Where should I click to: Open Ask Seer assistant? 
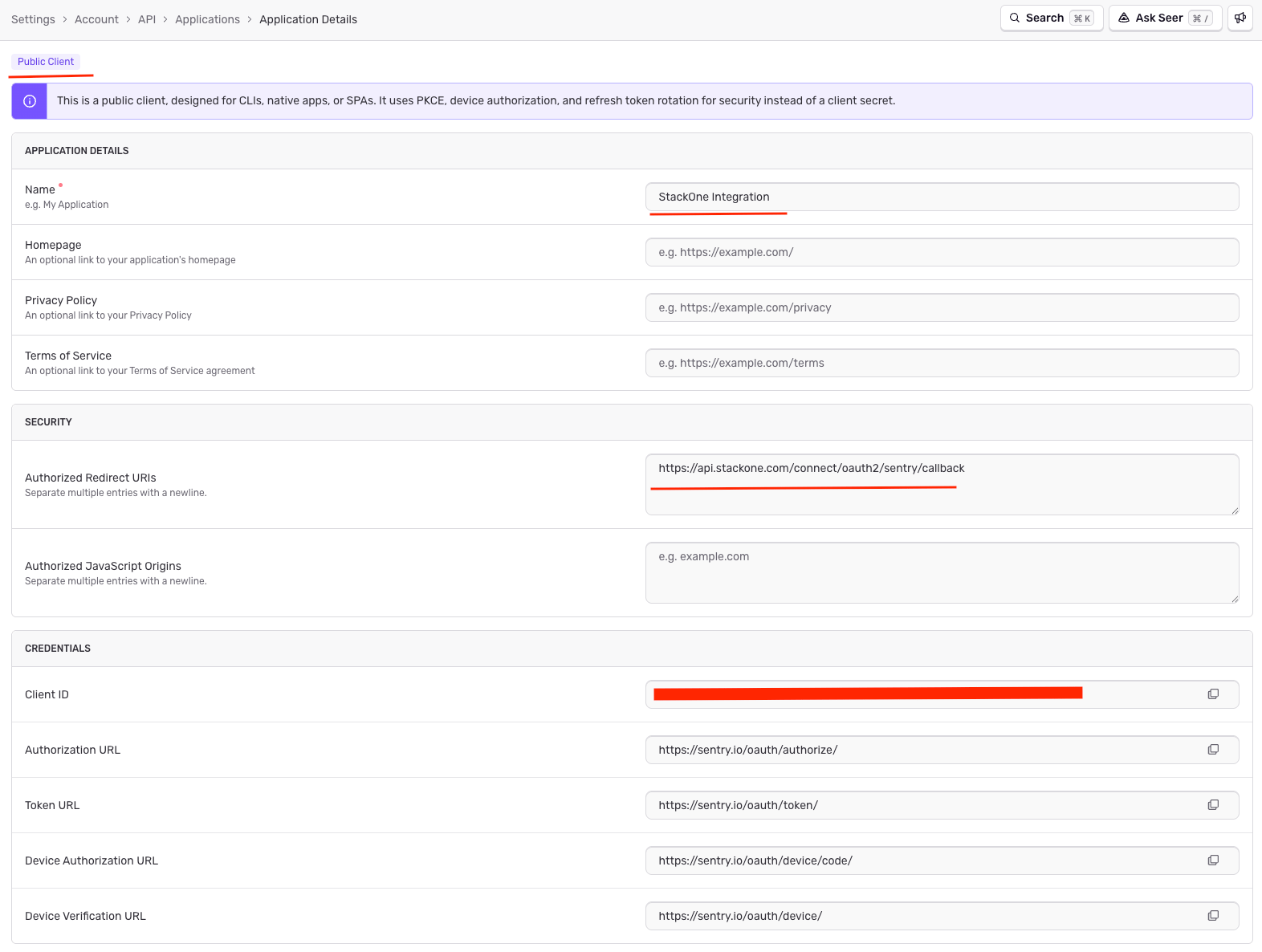(x=1165, y=18)
